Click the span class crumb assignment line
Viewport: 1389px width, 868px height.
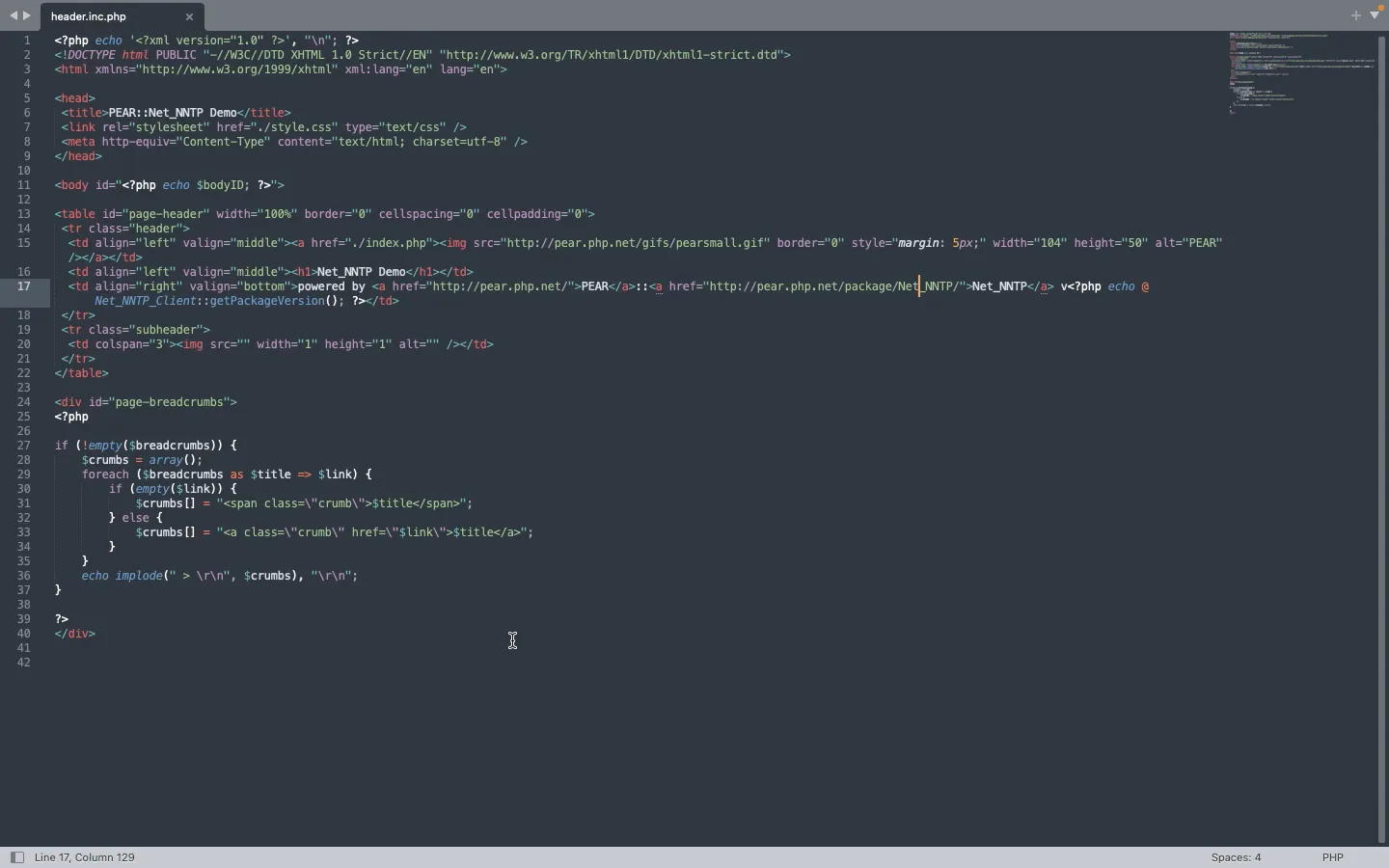click(x=305, y=503)
